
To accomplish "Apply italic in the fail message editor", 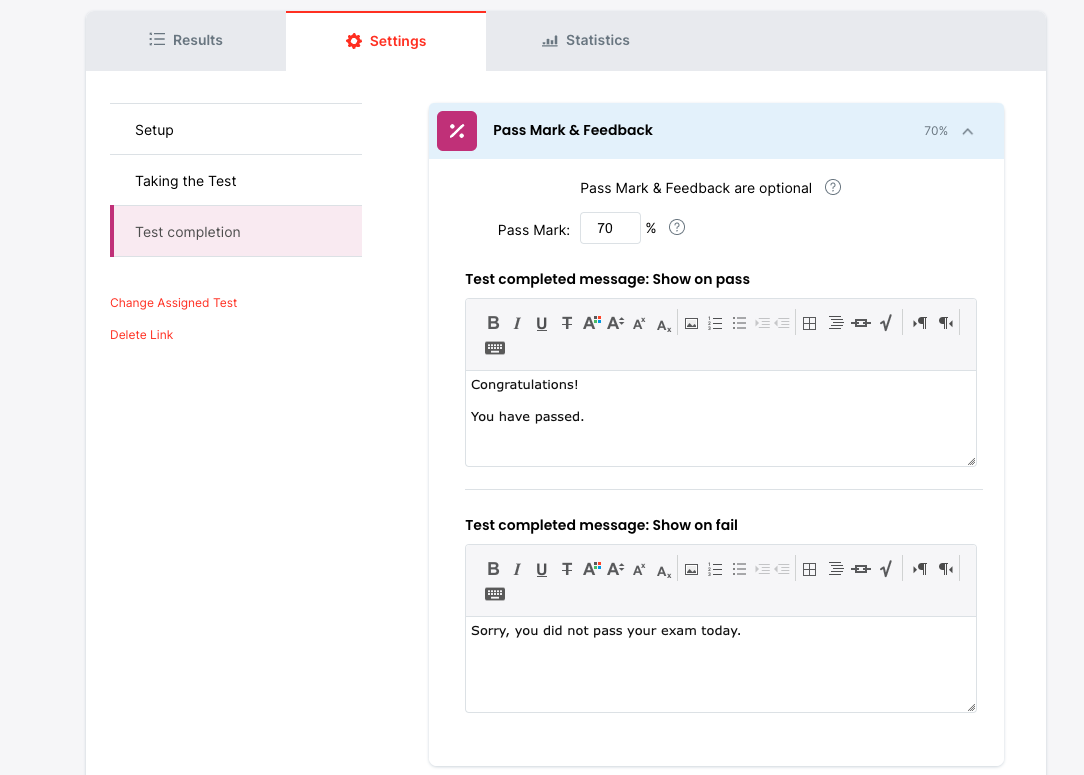I will point(517,569).
